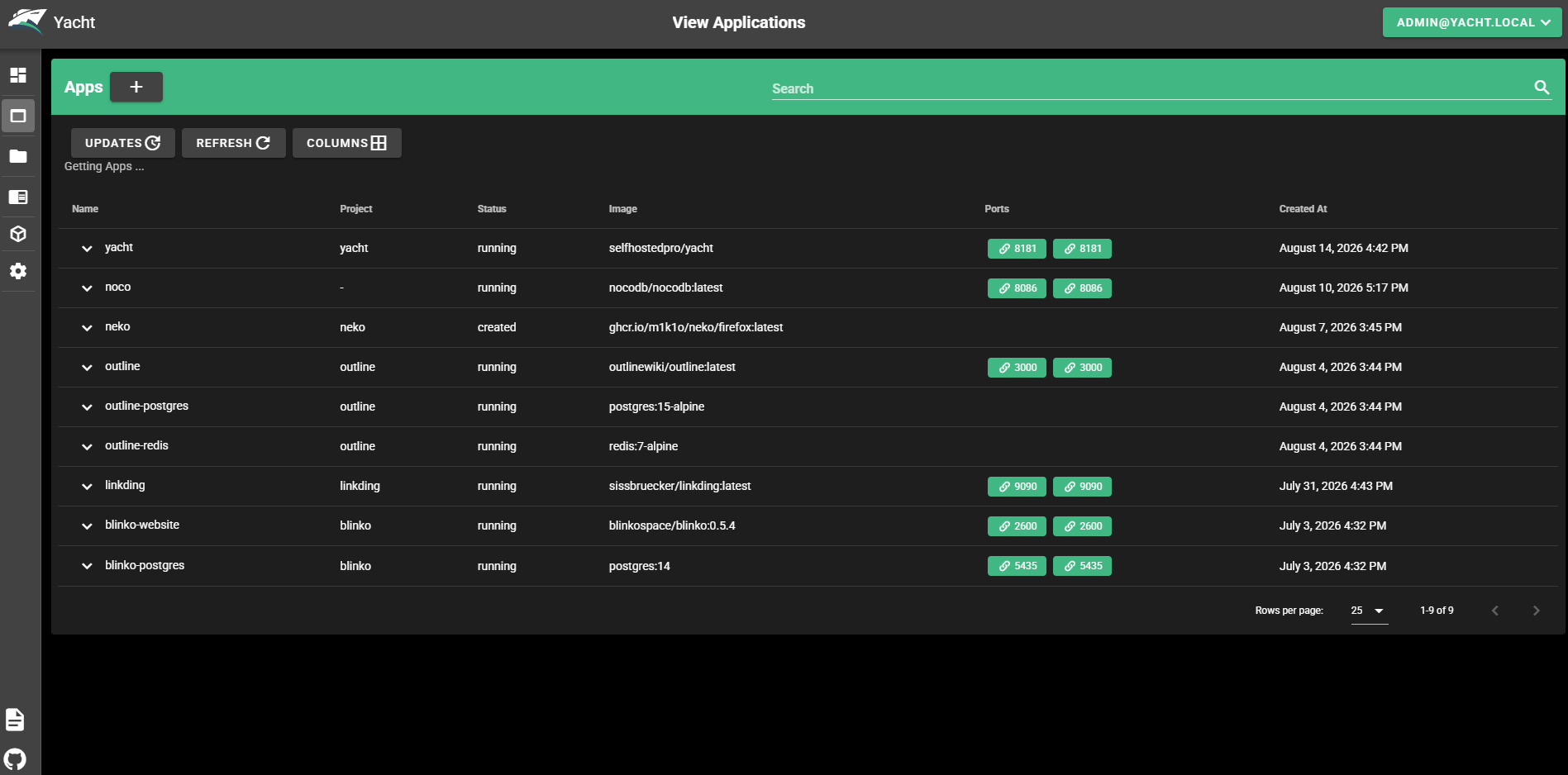Go to the next page of apps
This screenshot has height=775, width=1568.
point(1536,611)
